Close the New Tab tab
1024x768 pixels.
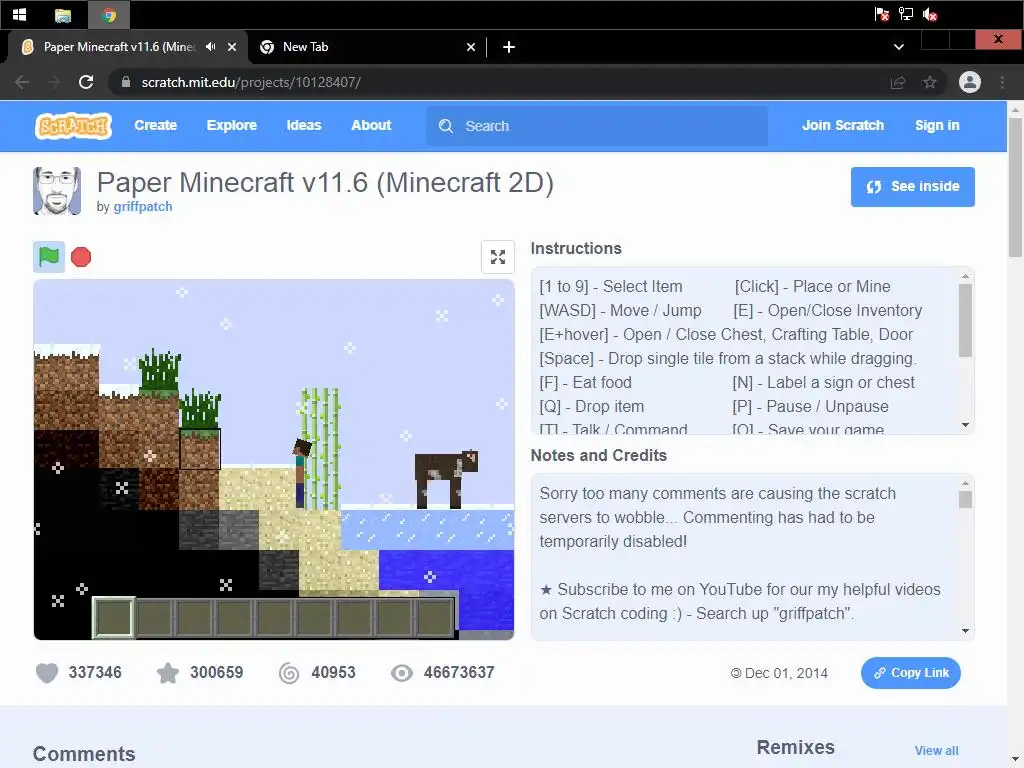coord(471,47)
